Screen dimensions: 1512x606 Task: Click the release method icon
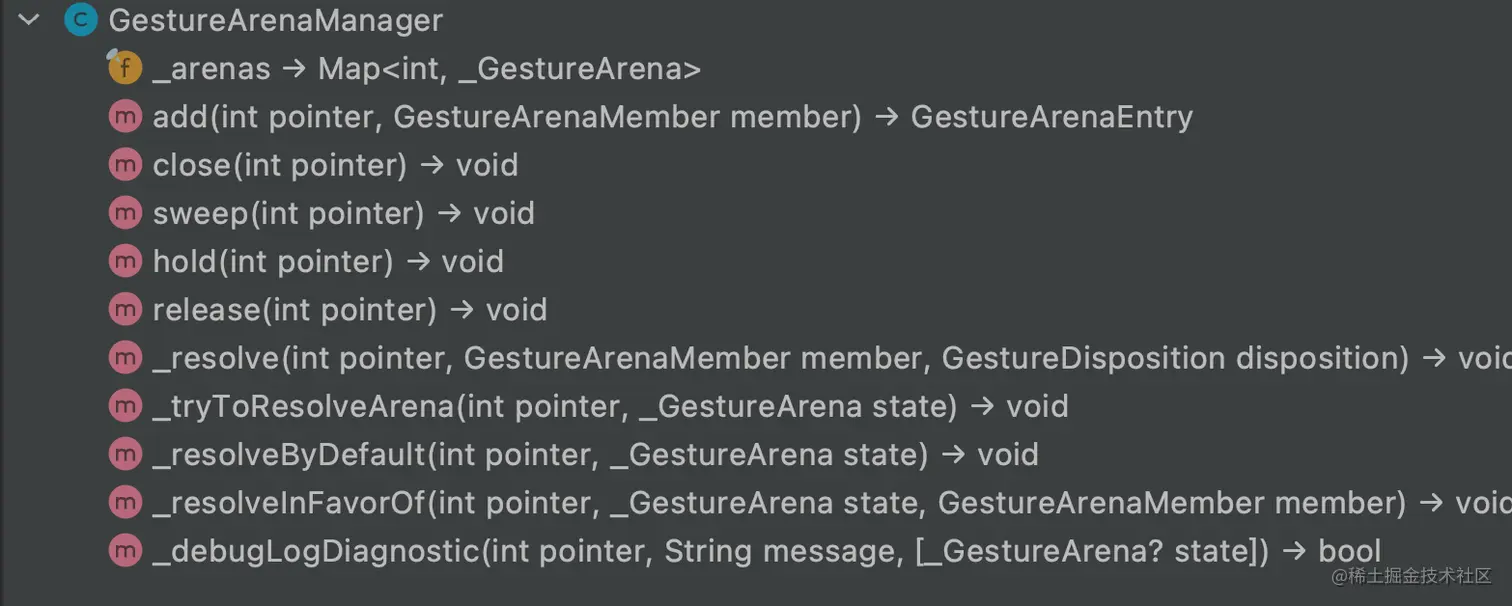tap(125, 309)
